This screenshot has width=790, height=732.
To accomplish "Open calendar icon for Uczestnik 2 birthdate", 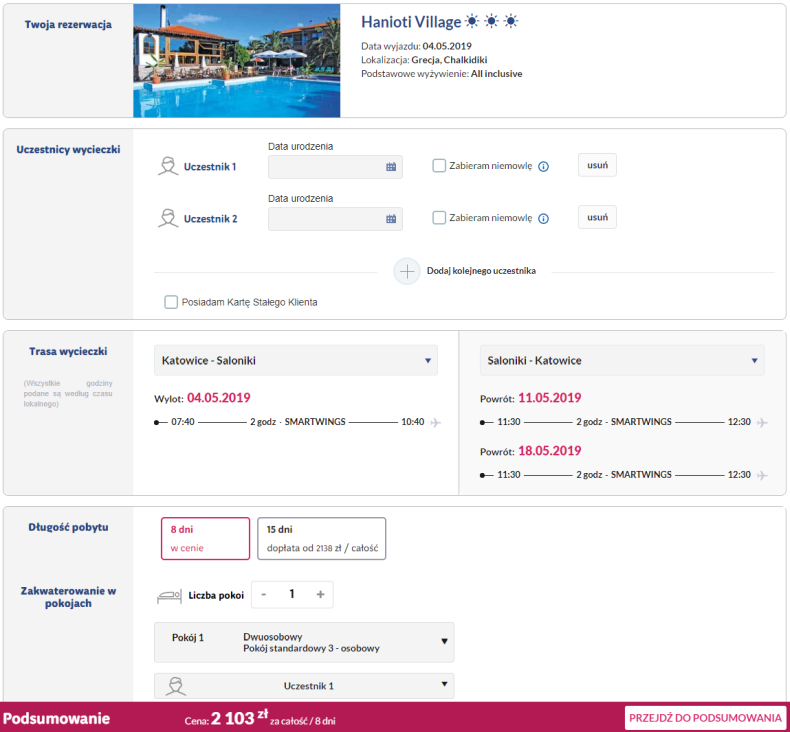I will pyautogui.click(x=391, y=219).
